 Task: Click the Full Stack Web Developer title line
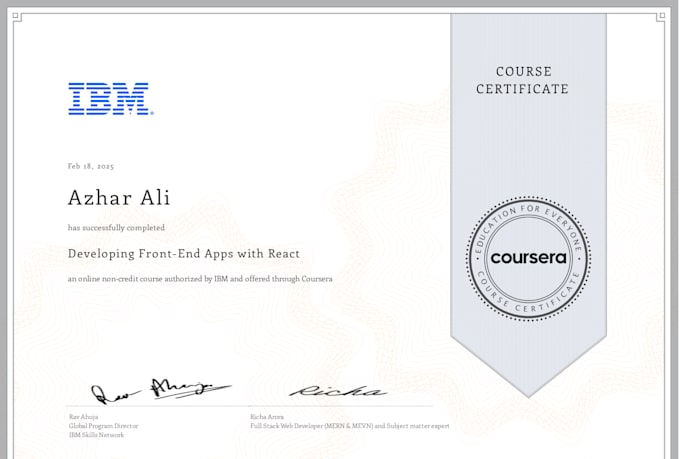pyautogui.click(x=350, y=426)
